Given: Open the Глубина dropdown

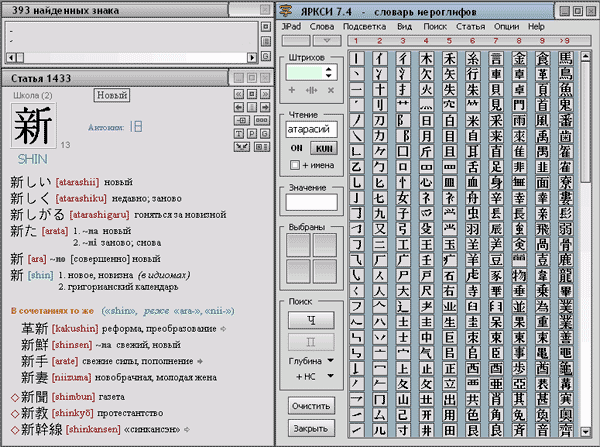Looking at the screenshot, I should 330,361.
